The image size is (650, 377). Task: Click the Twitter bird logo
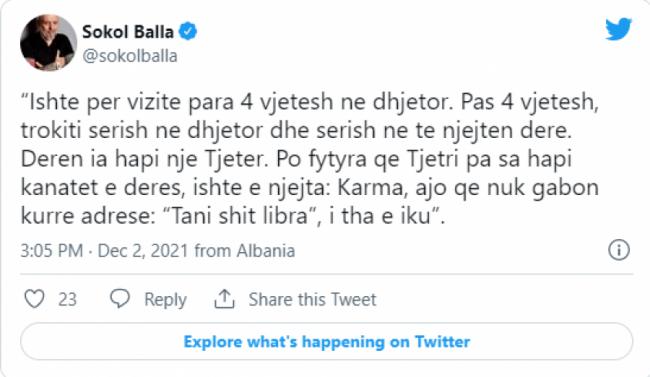click(x=618, y=29)
